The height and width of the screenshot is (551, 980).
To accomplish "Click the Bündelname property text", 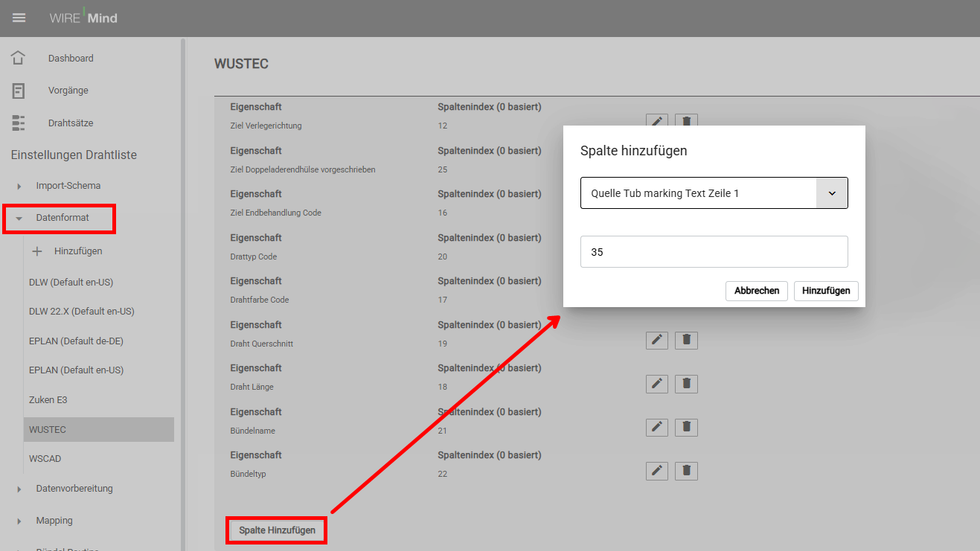I will click(252, 430).
